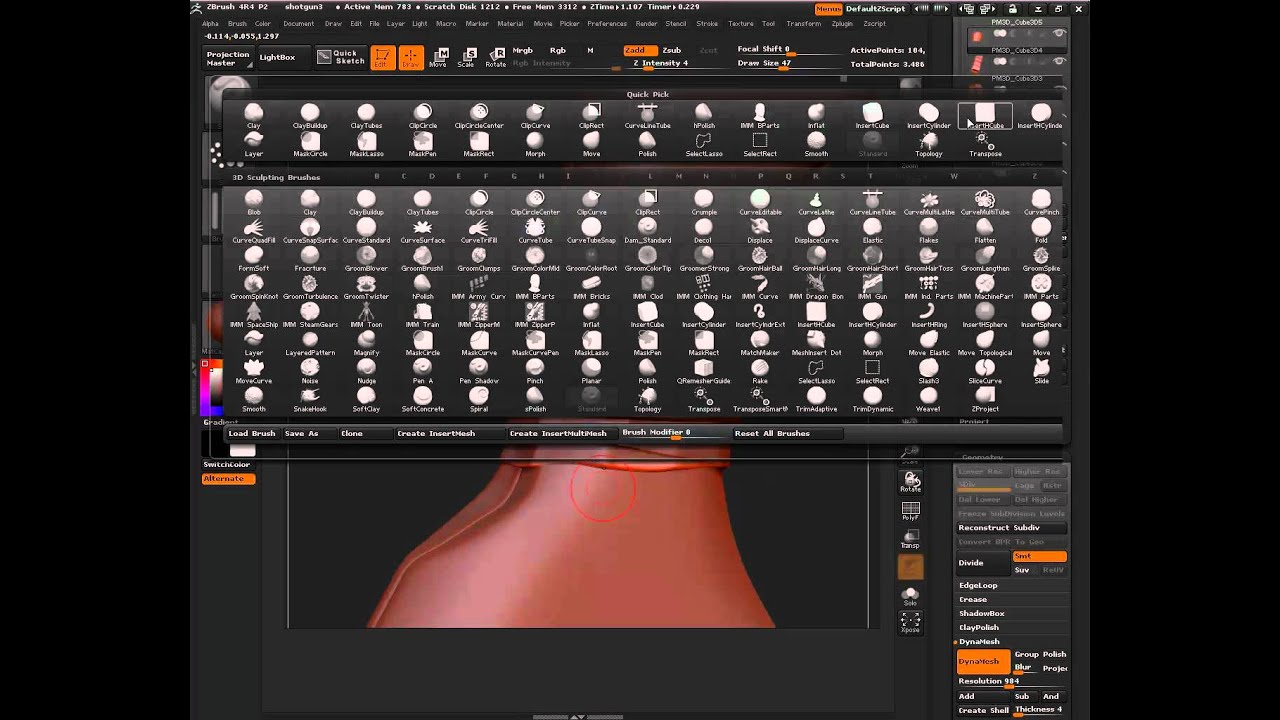The height and width of the screenshot is (720, 1280).
Task: Toggle Draw mode button
Action: pyautogui.click(x=410, y=58)
